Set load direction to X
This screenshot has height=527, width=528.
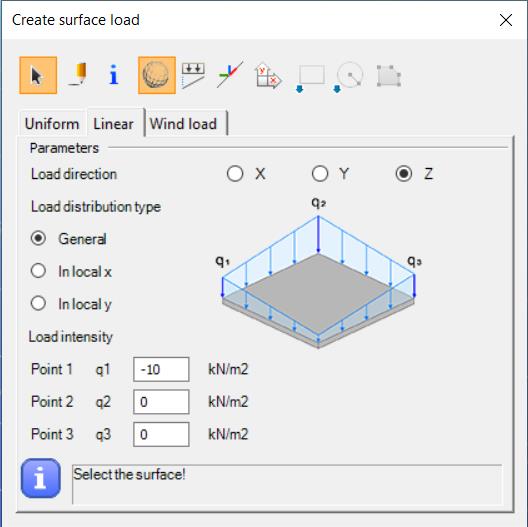pos(246,174)
